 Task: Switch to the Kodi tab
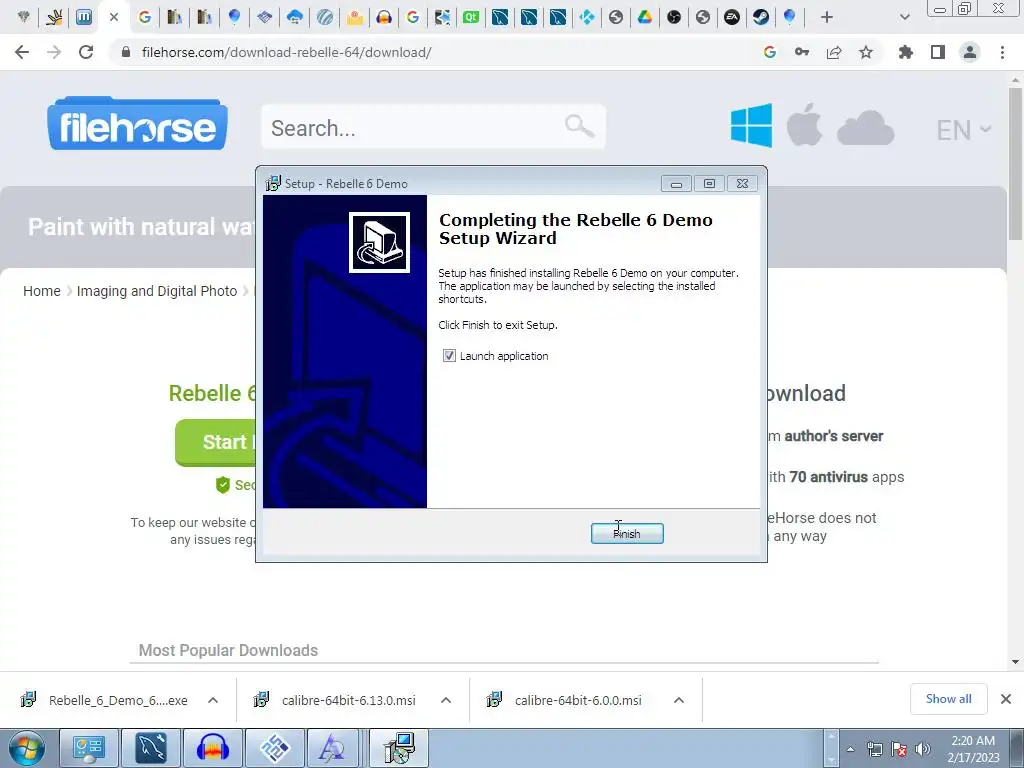(587, 18)
